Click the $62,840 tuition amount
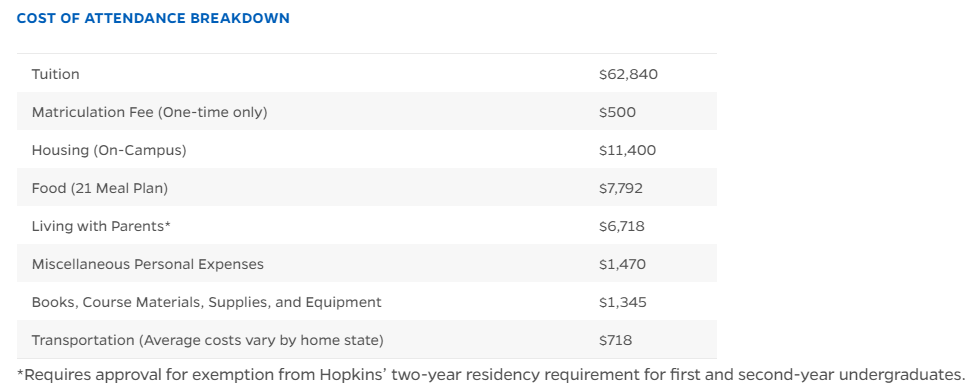Viewport: 970px width, 386px height. pos(628,75)
